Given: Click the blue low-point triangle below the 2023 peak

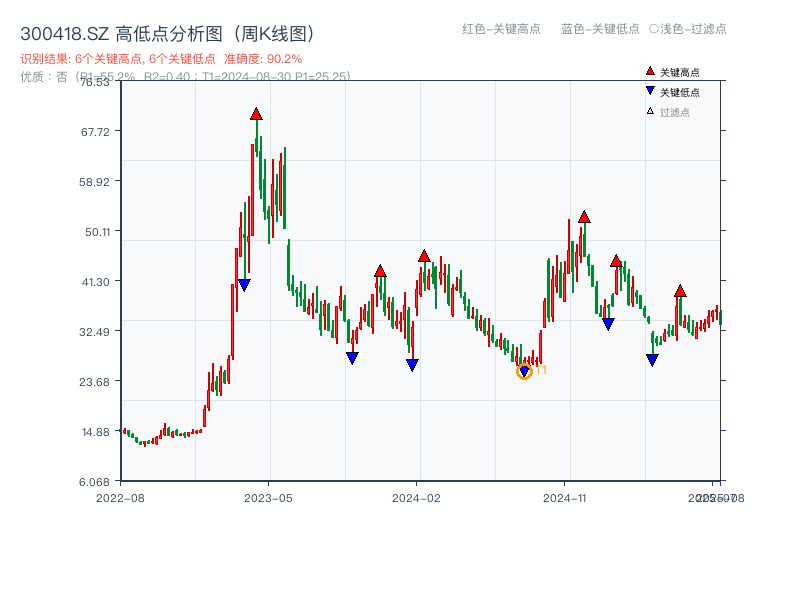Looking at the screenshot, I should coord(243,284).
